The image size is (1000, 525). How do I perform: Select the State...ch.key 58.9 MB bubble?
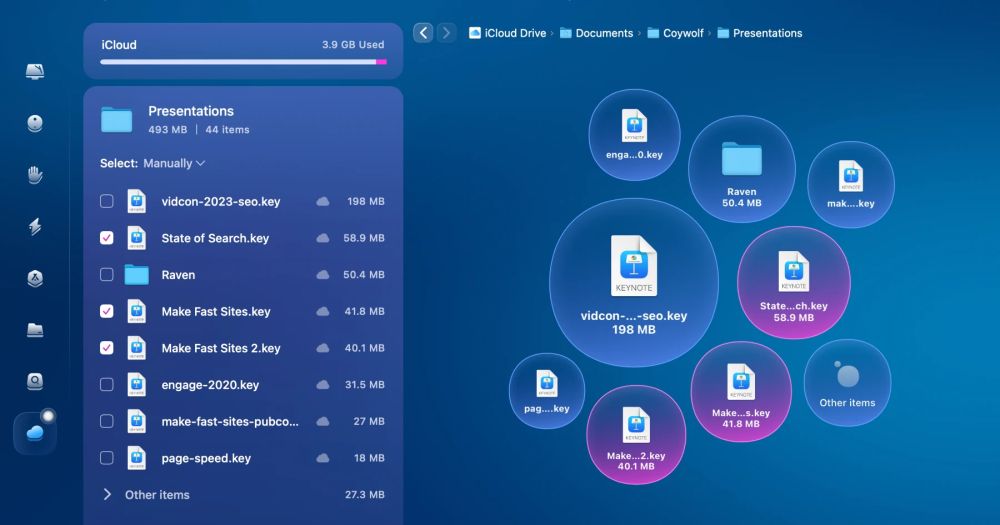coord(793,282)
